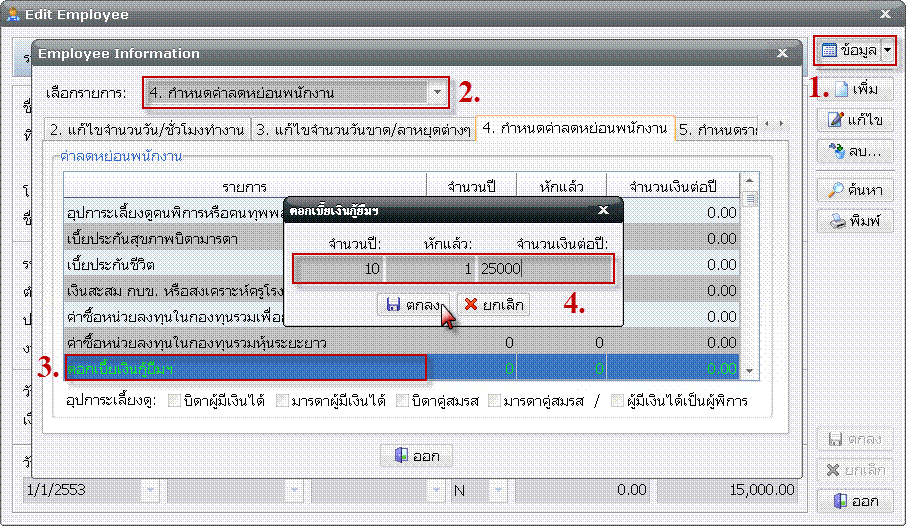Image resolution: width=906 pixels, height=526 pixels.
Task: Toggle มารดาผู้มีเงินได้ checkbox
Action: pyautogui.click(x=285, y=402)
